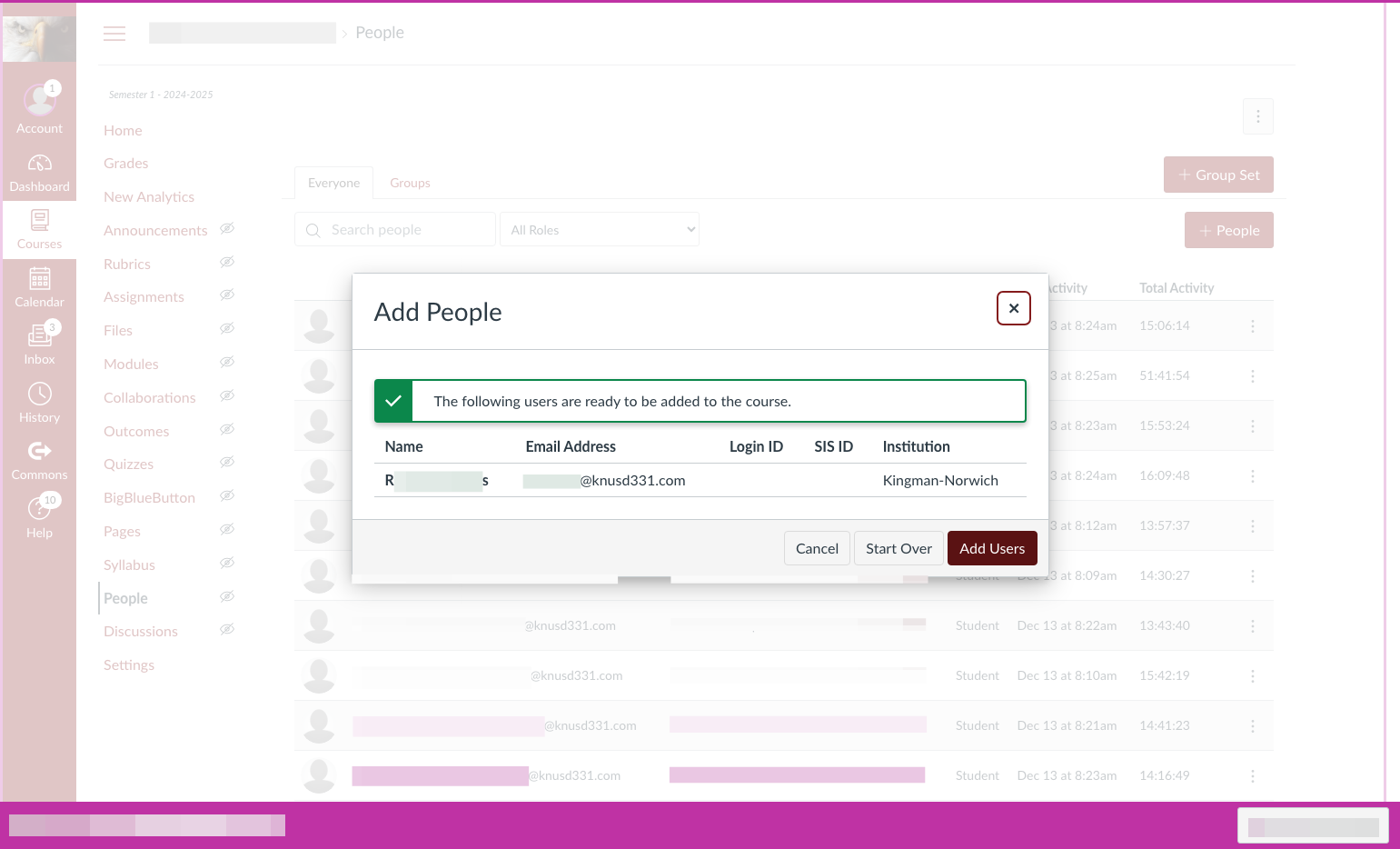1400x849 pixels.
Task: Click the Total Activity column header
Action: click(x=1177, y=288)
